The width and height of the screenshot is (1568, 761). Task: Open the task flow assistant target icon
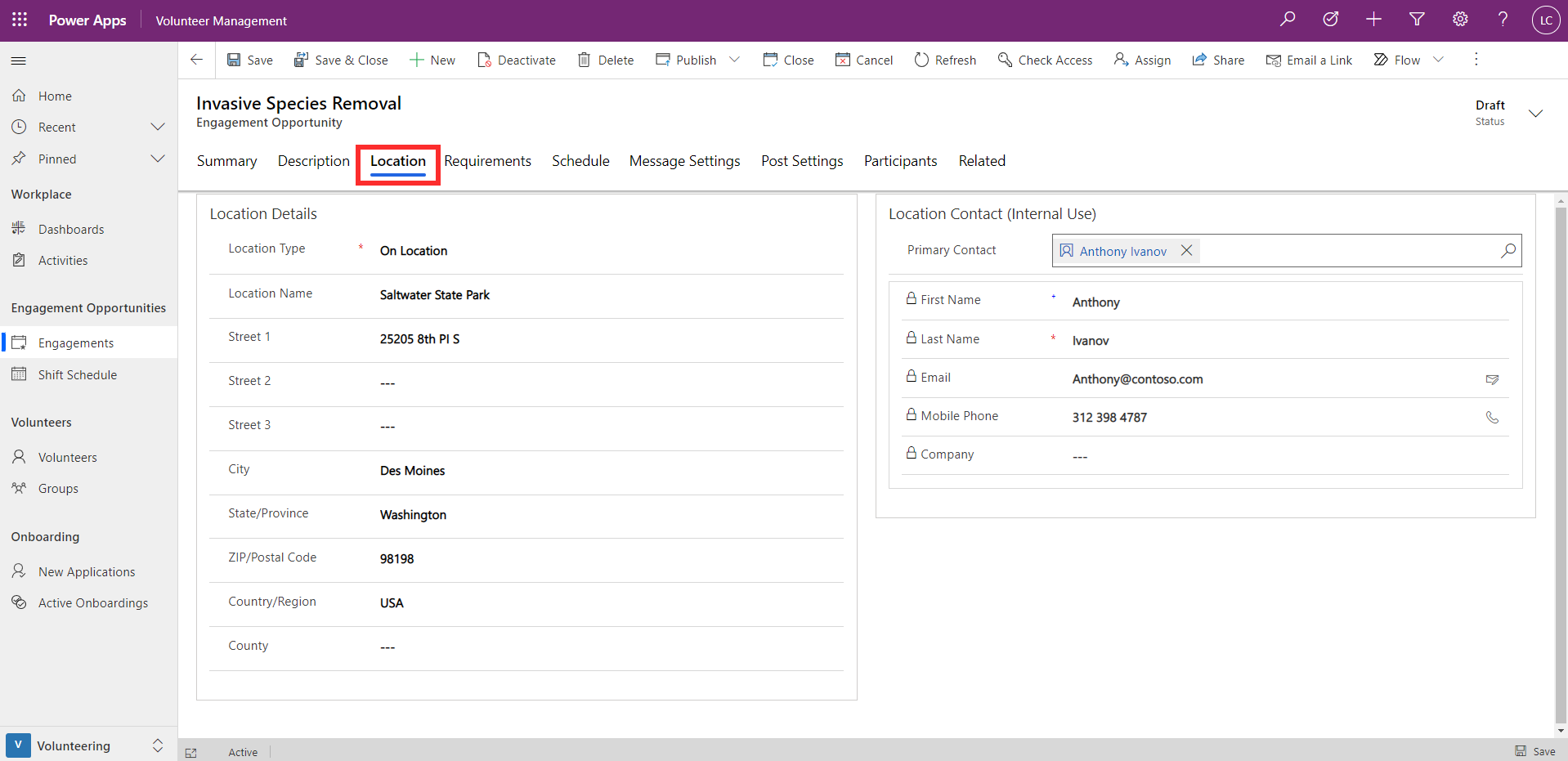point(1331,19)
